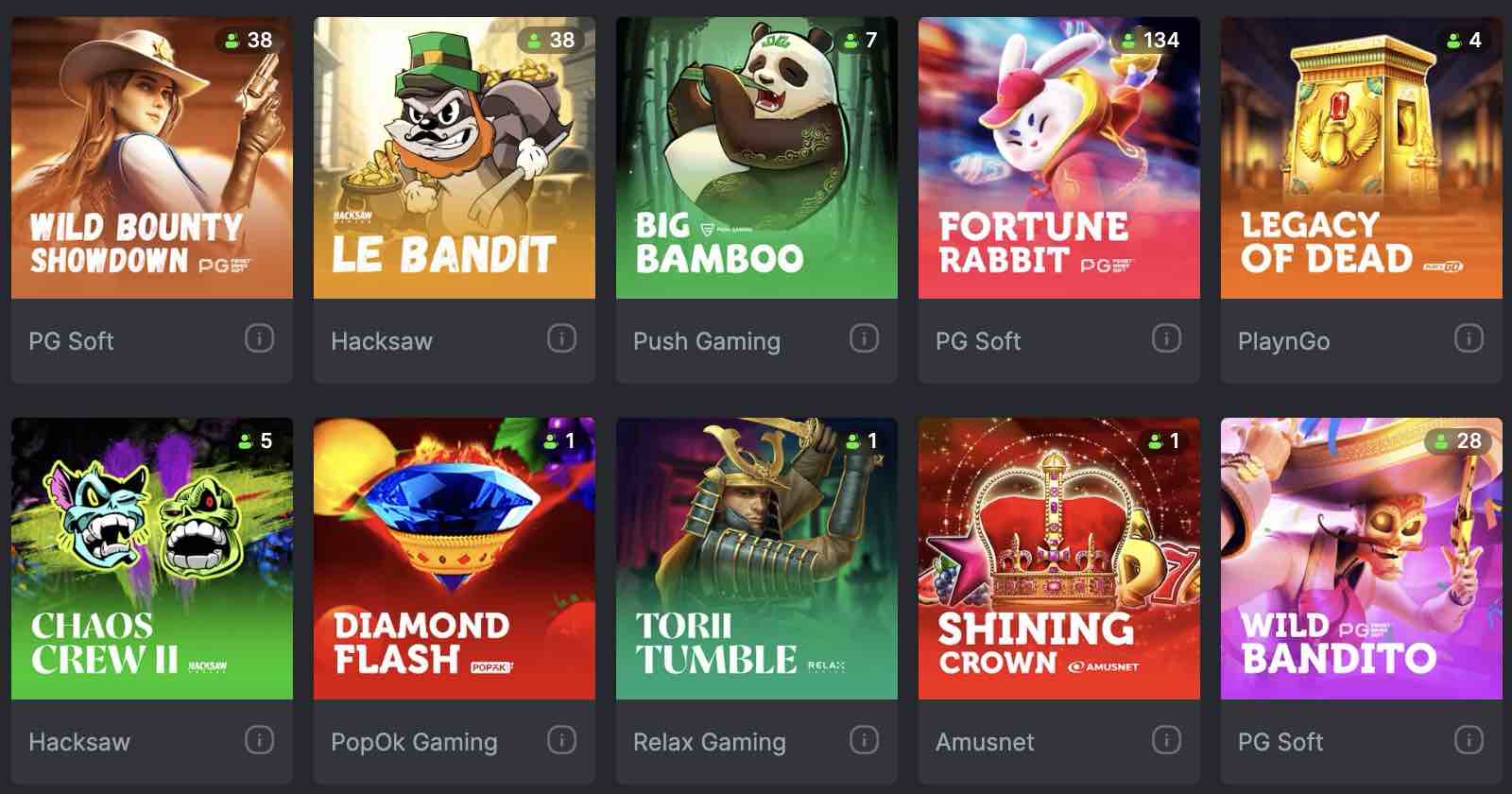Image resolution: width=1512 pixels, height=794 pixels.
Task: Click the Push Gaming provider label
Action: click(x=707, y=341)
